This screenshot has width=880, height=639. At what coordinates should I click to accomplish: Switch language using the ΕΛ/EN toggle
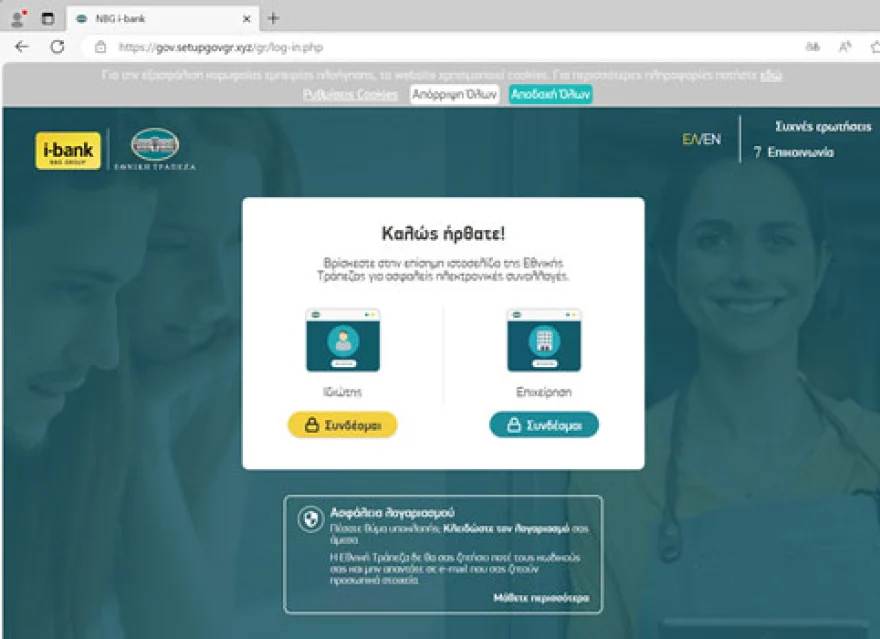click(701, 139)
